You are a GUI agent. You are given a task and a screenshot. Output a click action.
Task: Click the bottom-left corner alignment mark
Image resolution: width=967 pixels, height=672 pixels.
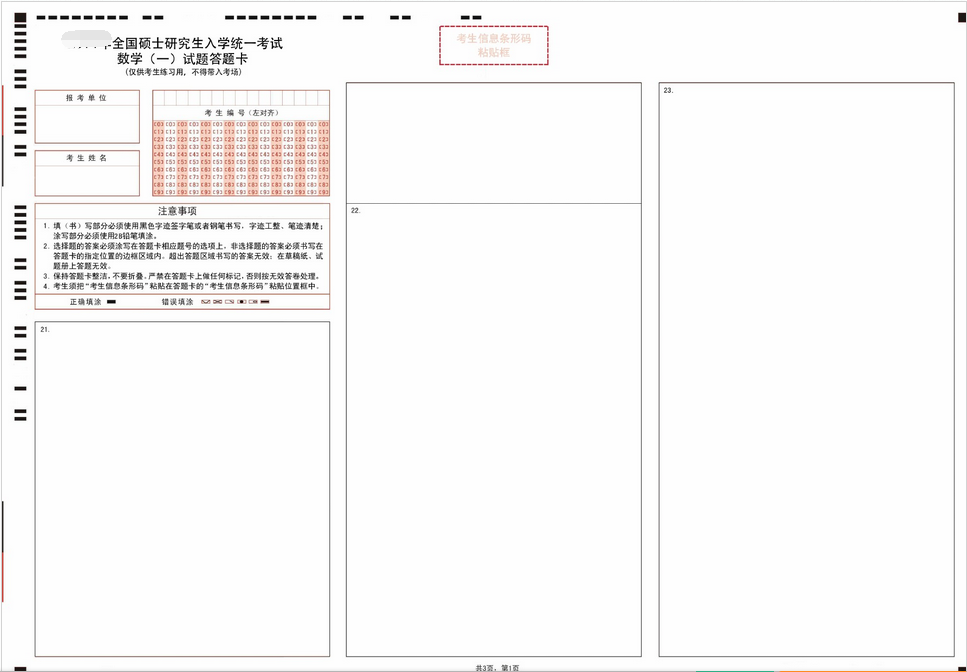click(20, 668)
